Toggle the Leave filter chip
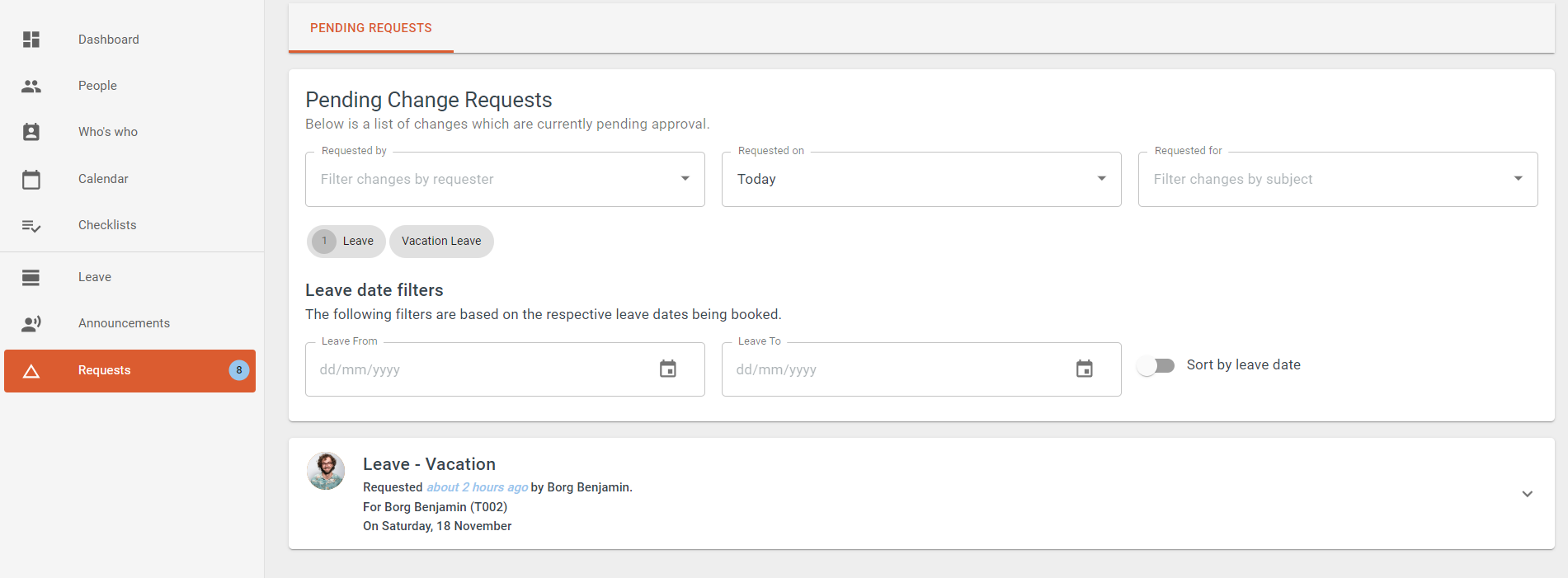The image size is (1568, 578). point(346,242)
